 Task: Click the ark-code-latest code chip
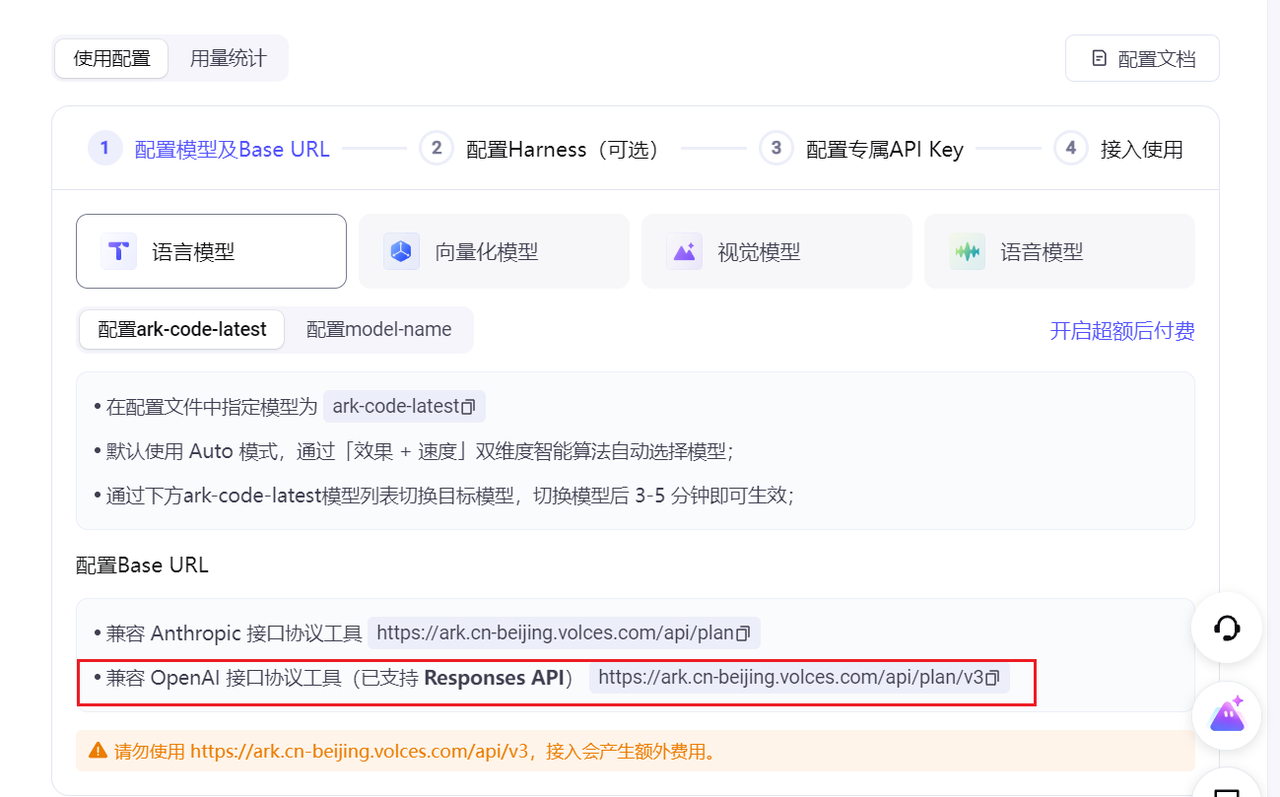click(x=404, y=407)
